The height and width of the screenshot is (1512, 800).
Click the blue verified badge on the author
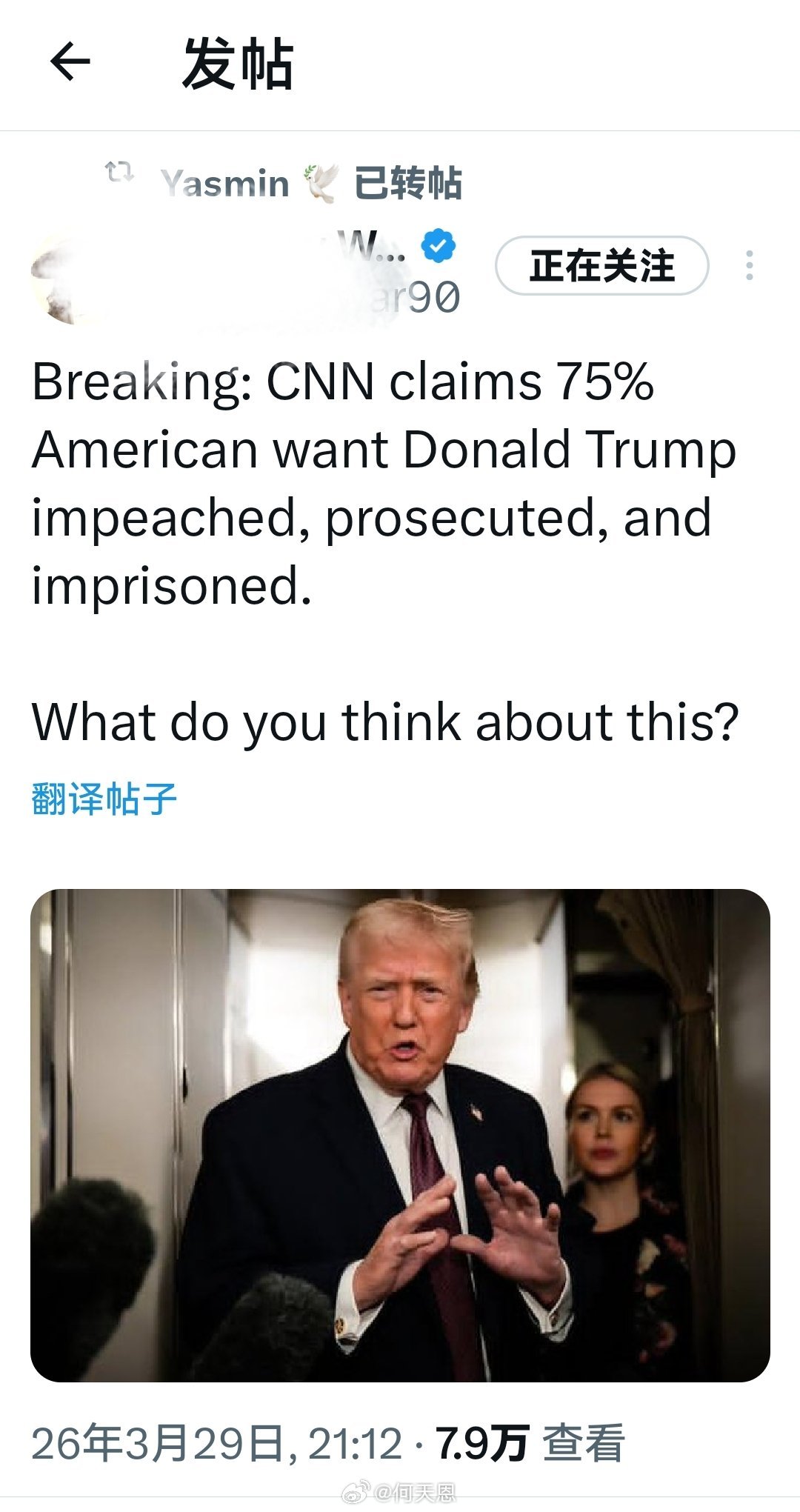(x=437, y=247)
